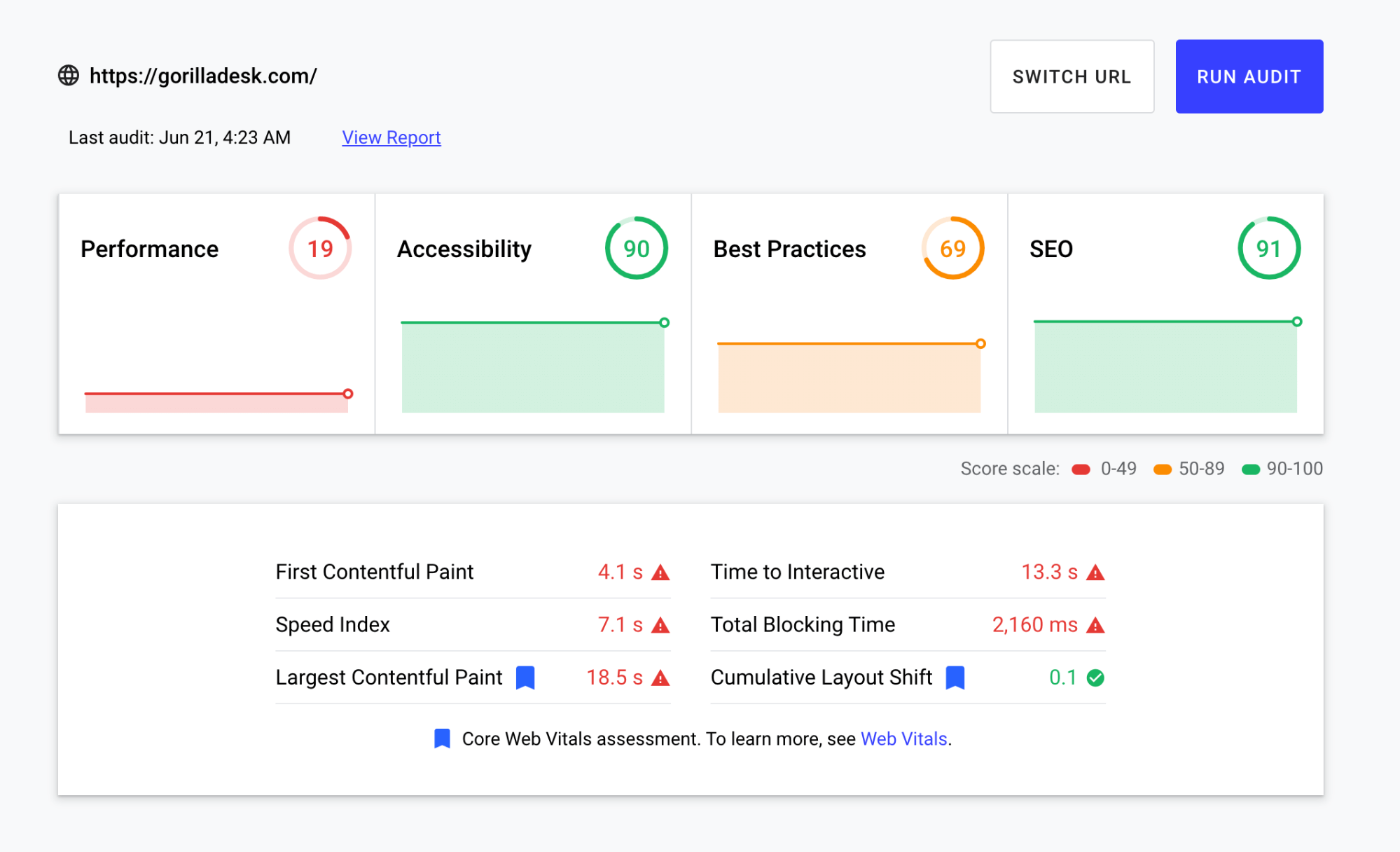The height and width of the screenshot is (852, 1400).
Task: Click the RUN AUDIT button
Action: tap(1250, 76)
